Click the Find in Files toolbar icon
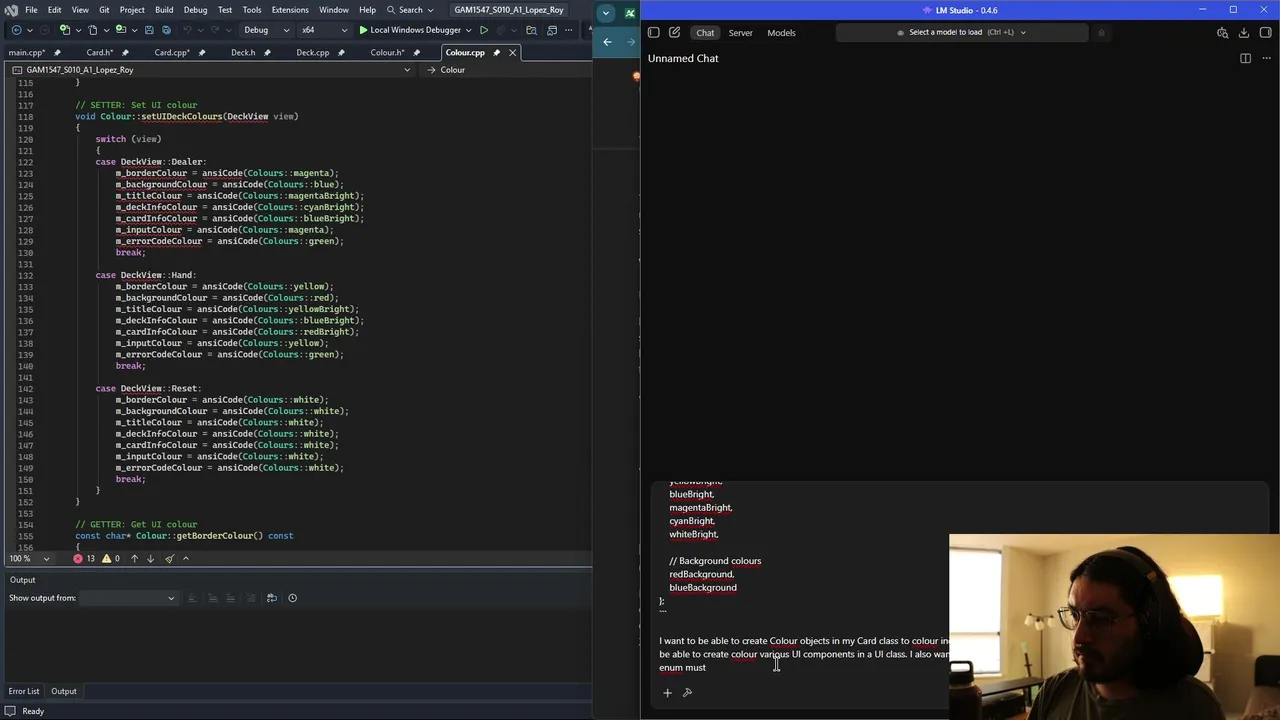The image size is (1280, 720). 531,30
